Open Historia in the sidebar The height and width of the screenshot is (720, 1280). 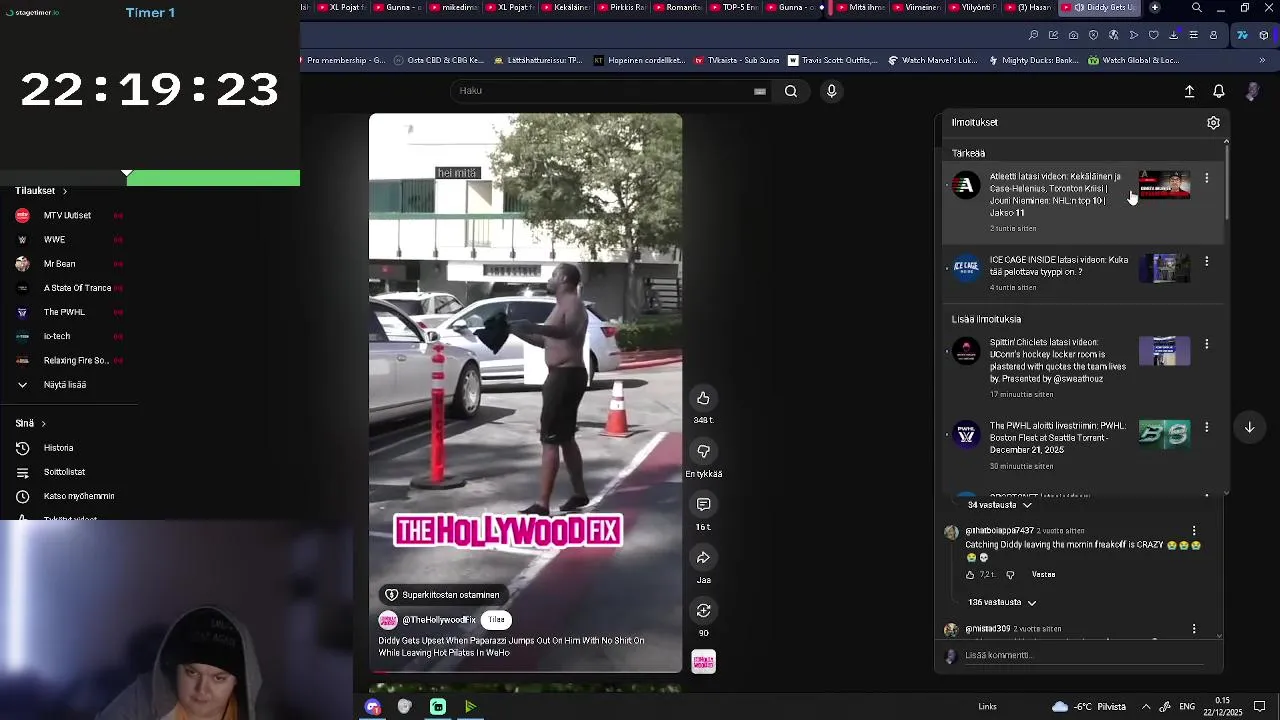click(58, 448)
